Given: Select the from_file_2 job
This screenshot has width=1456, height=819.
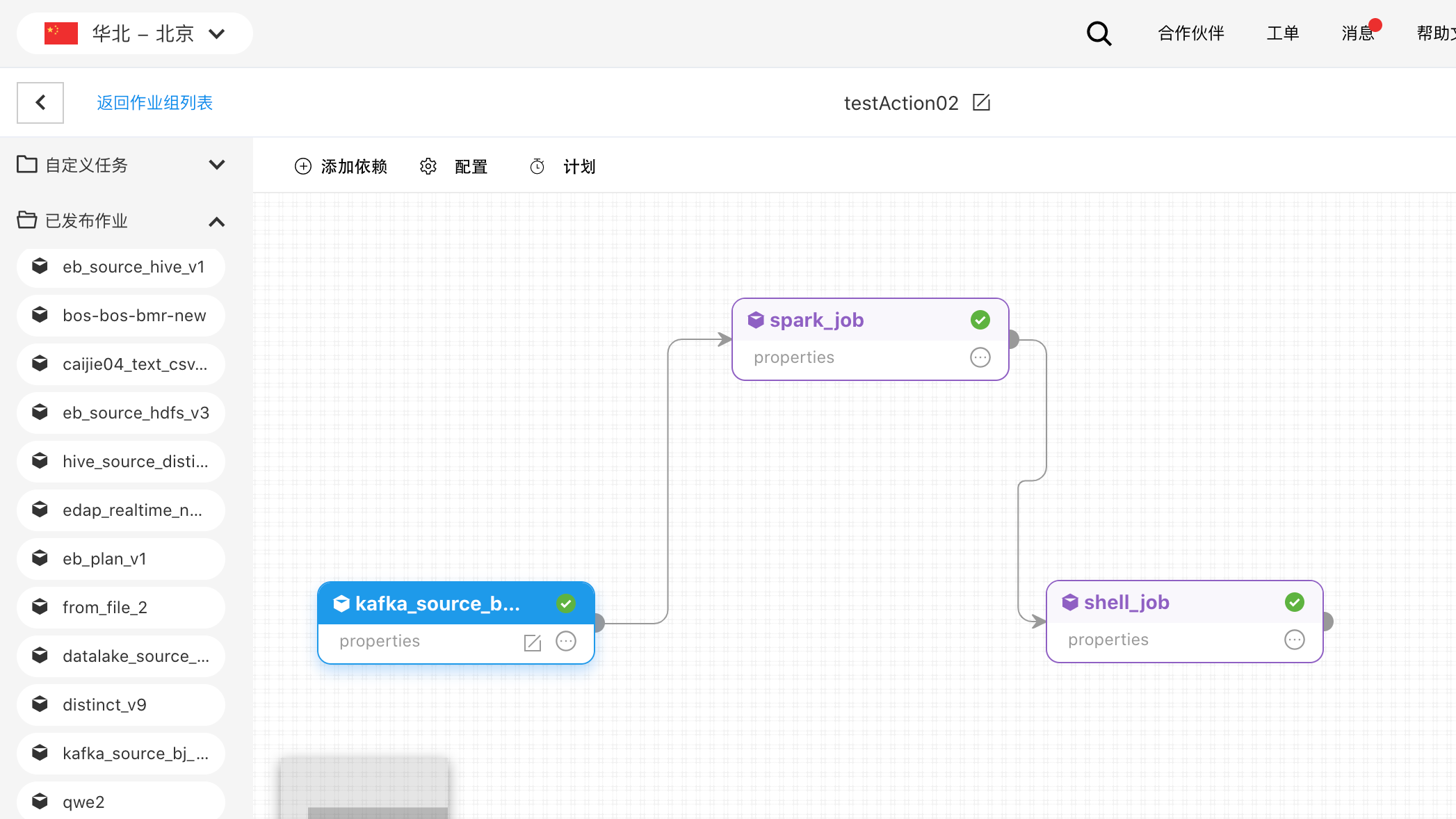Looking at the screenshot, I should click(121, 608).
